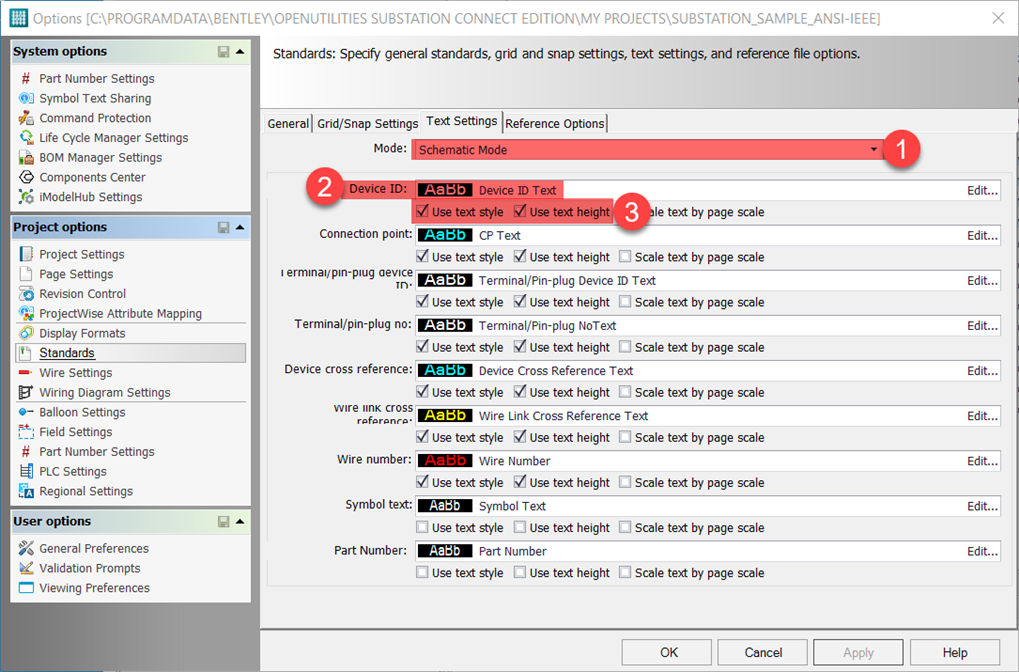Enable Scale text by page scale for Wire number
This screenshot has width=1019, height=672.
(x=625, y=482)
